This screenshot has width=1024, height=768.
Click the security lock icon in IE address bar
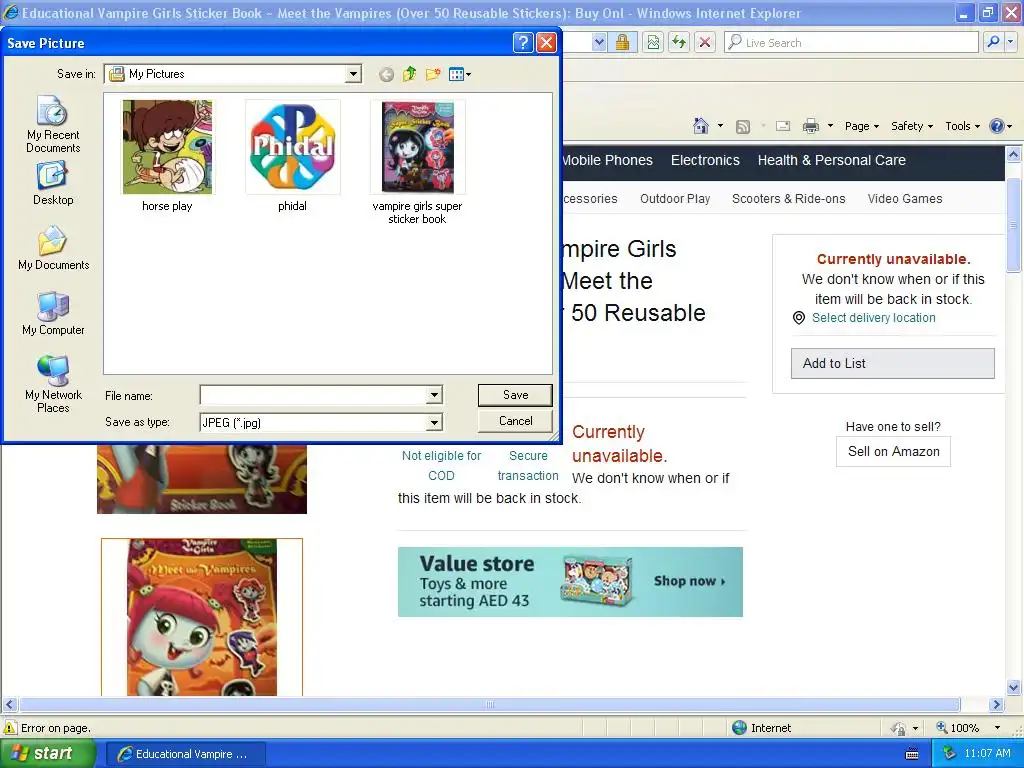(x=622, y=42)
